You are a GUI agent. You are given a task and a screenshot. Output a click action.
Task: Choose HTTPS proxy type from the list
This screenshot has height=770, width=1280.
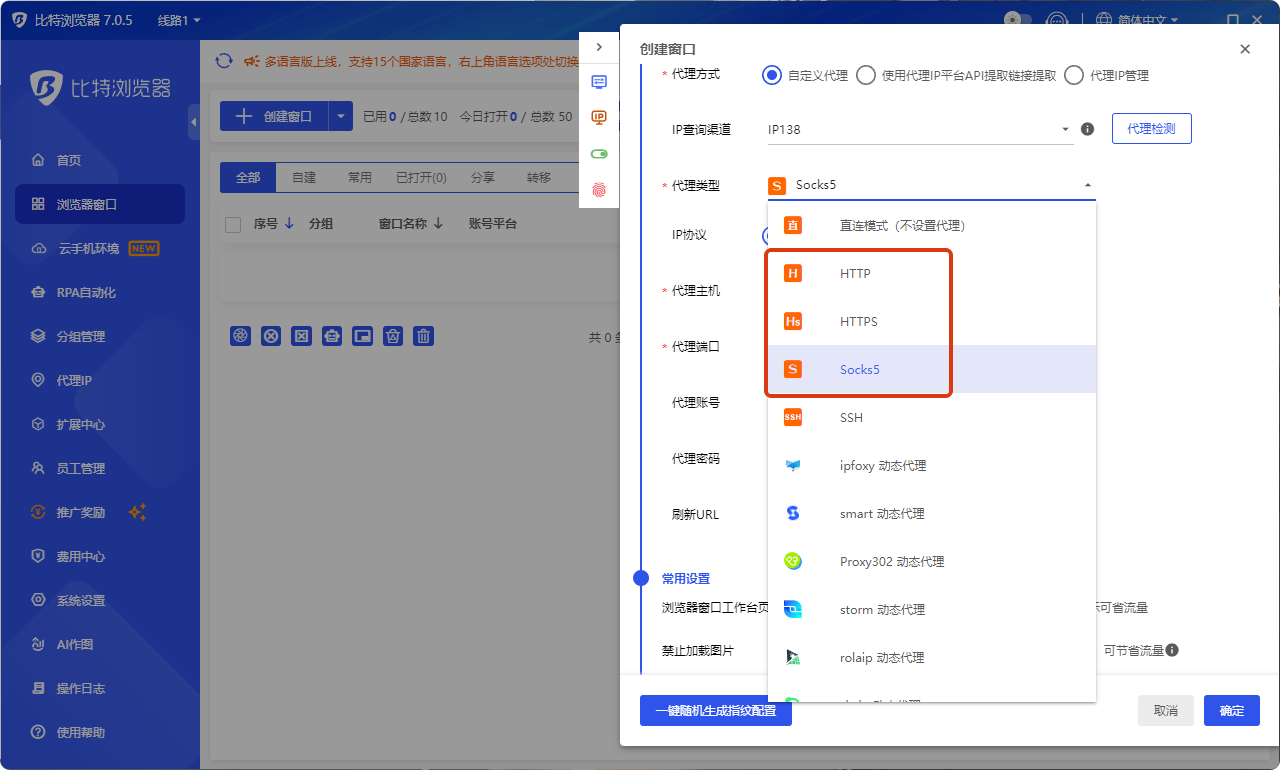(932, 321)
